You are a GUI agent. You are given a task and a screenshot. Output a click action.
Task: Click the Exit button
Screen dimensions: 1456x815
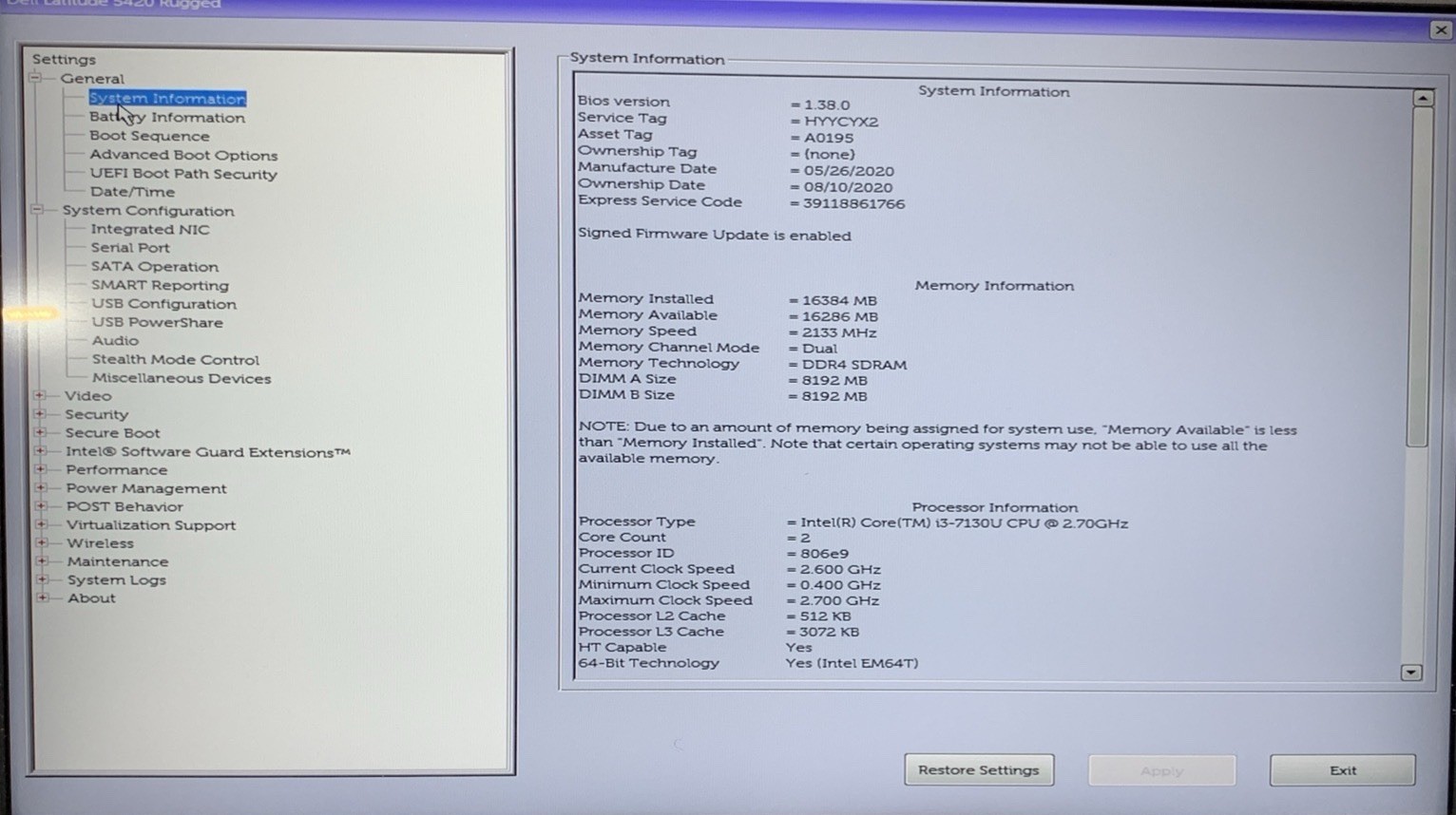tap(1342, 770)
